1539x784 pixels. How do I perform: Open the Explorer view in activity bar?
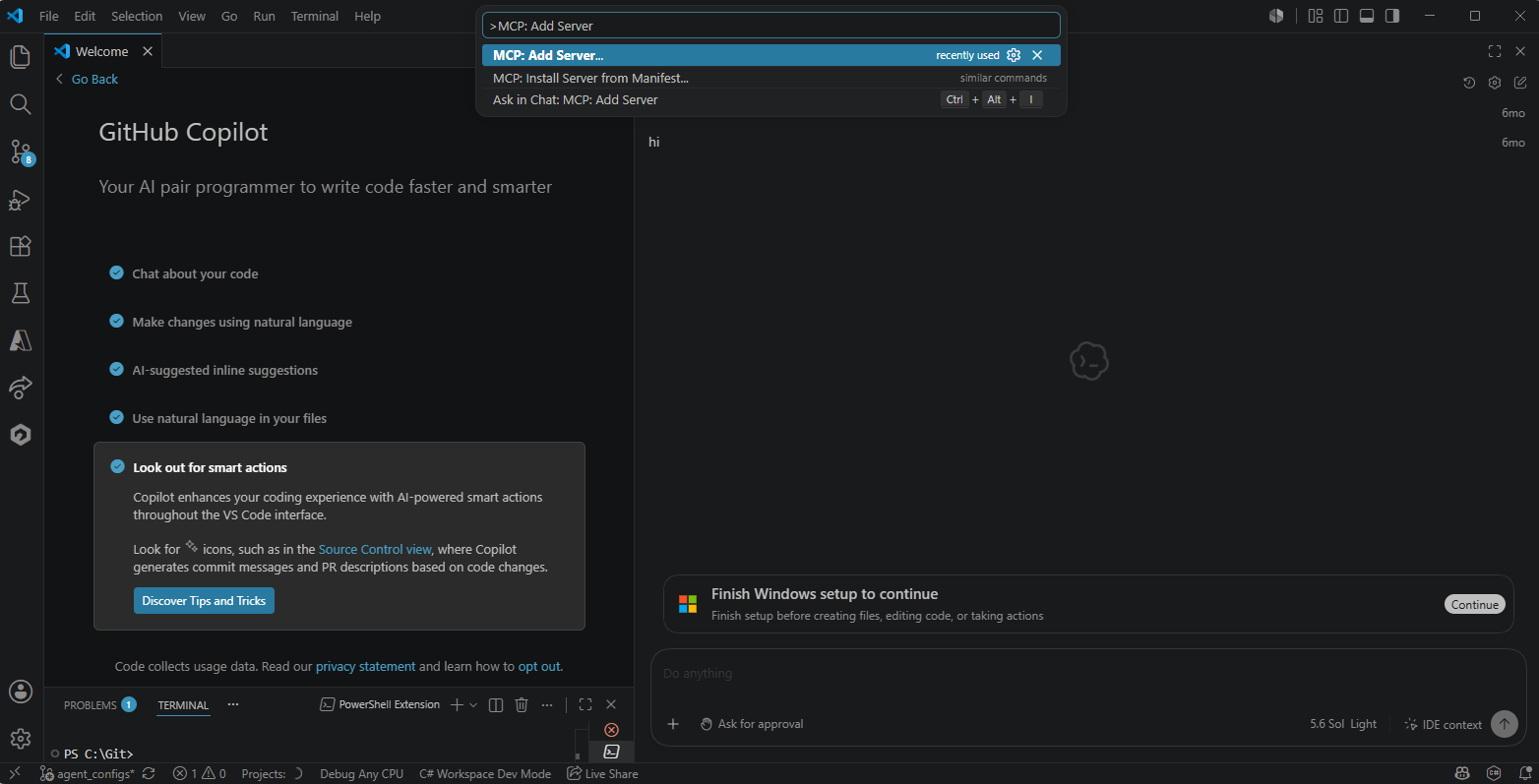coord(21,57)
